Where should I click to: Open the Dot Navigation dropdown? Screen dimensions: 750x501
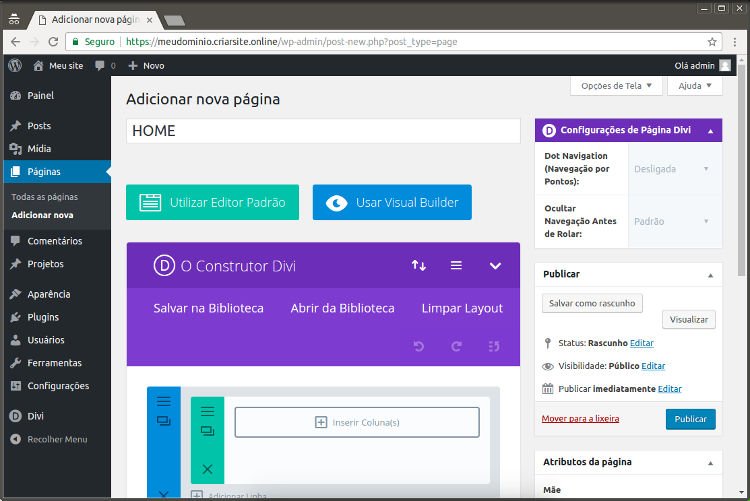672,169
